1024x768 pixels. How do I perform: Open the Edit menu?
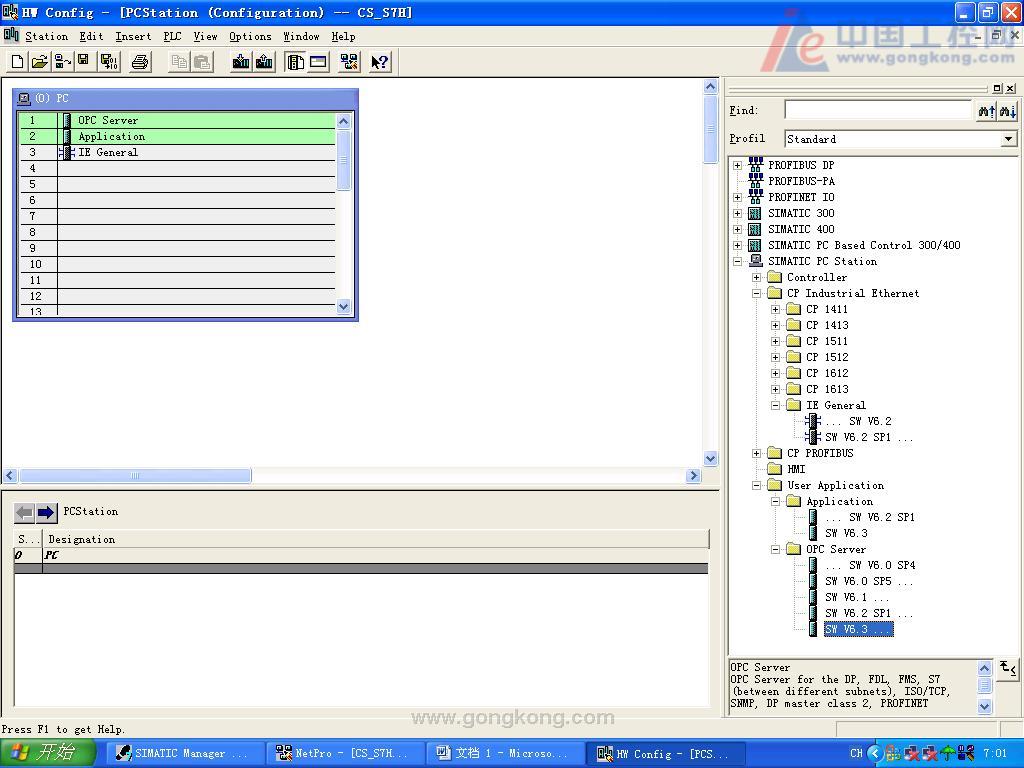click(x=91, y=37)
